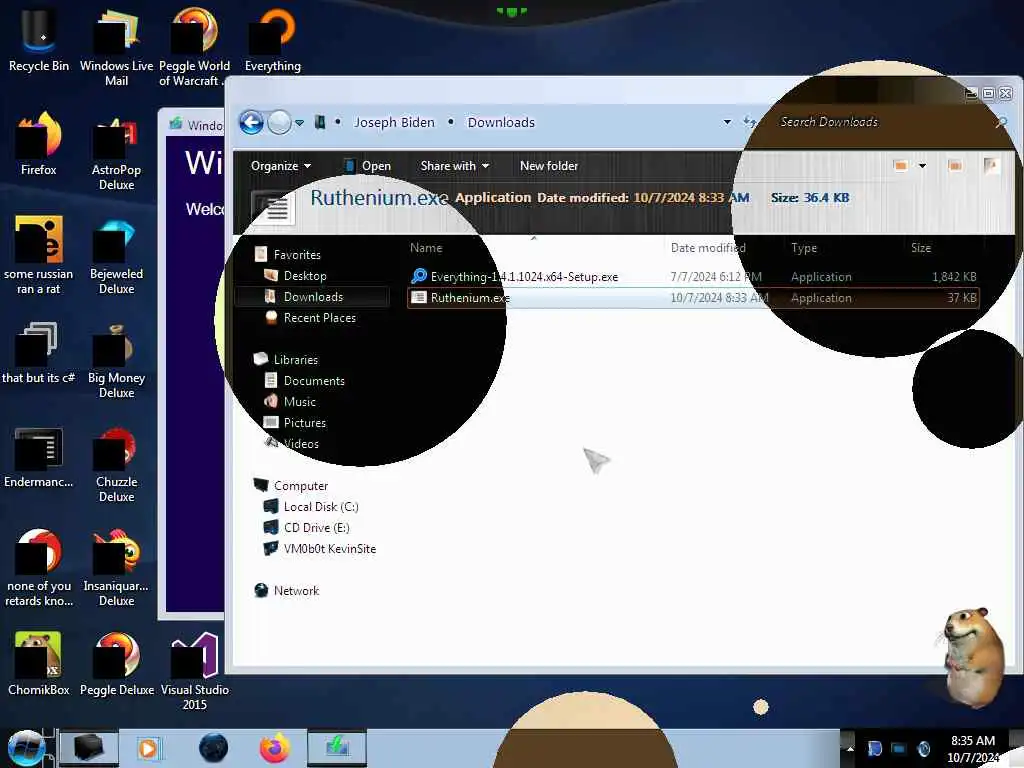Click the address bar refresh button
Screen dimensions: 1024x768
point(750,122)
